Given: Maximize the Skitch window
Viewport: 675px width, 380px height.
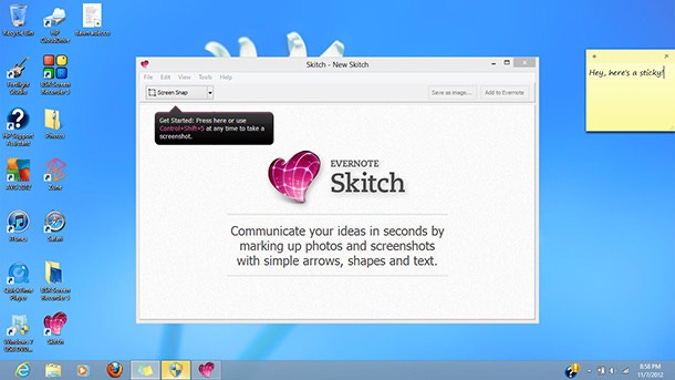Looking at the screenshot, I should 507,63.
